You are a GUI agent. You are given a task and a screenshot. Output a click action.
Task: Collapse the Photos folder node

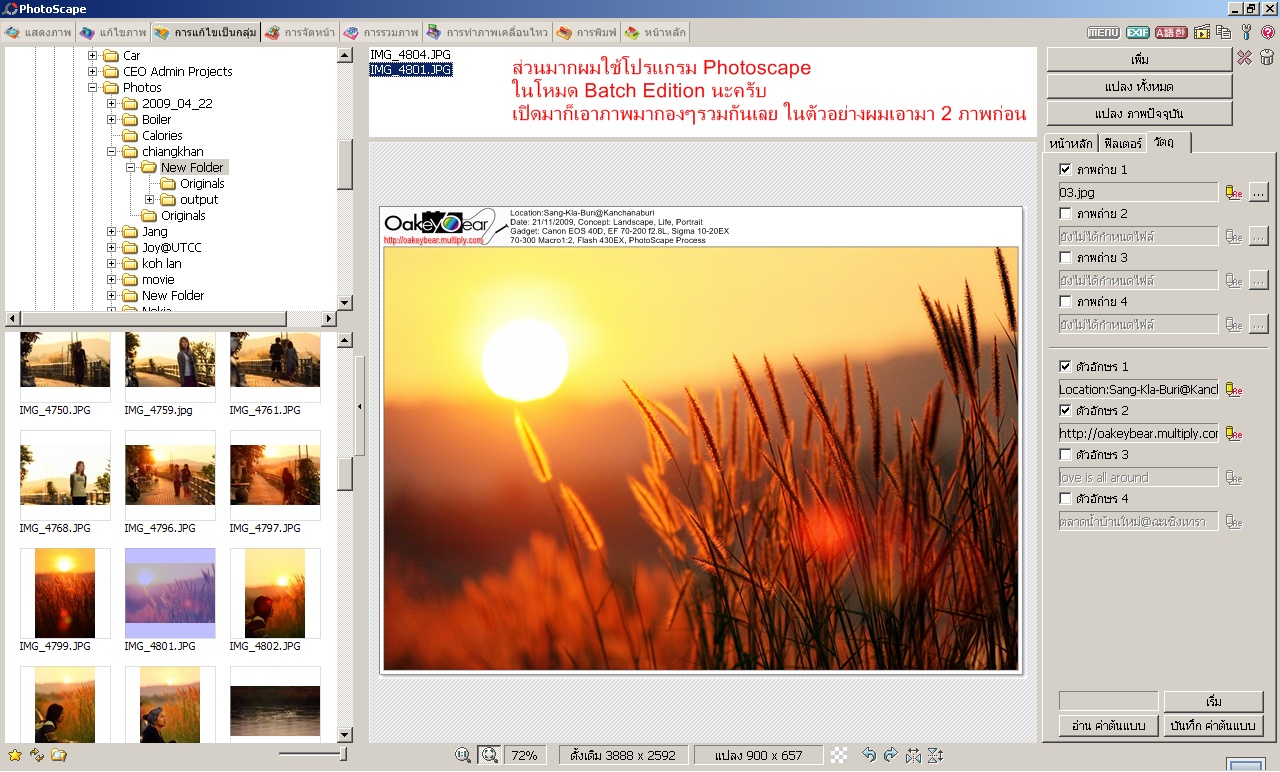93,88
